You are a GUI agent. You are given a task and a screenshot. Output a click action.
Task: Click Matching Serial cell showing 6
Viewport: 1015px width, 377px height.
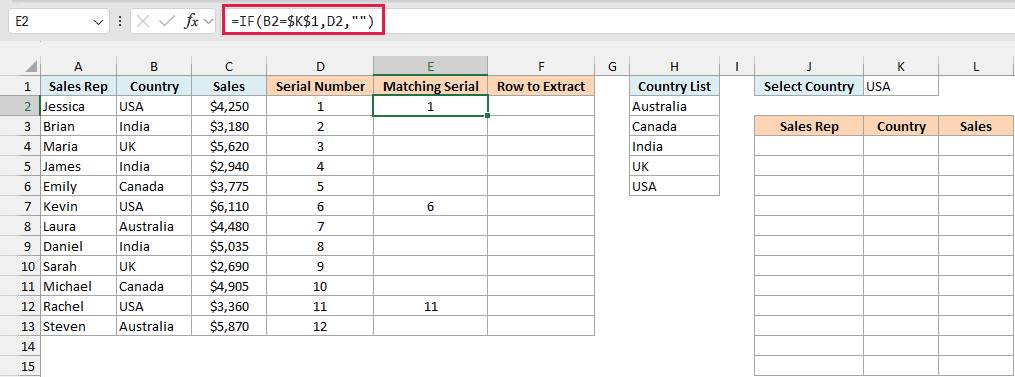(x=430, y=207)
